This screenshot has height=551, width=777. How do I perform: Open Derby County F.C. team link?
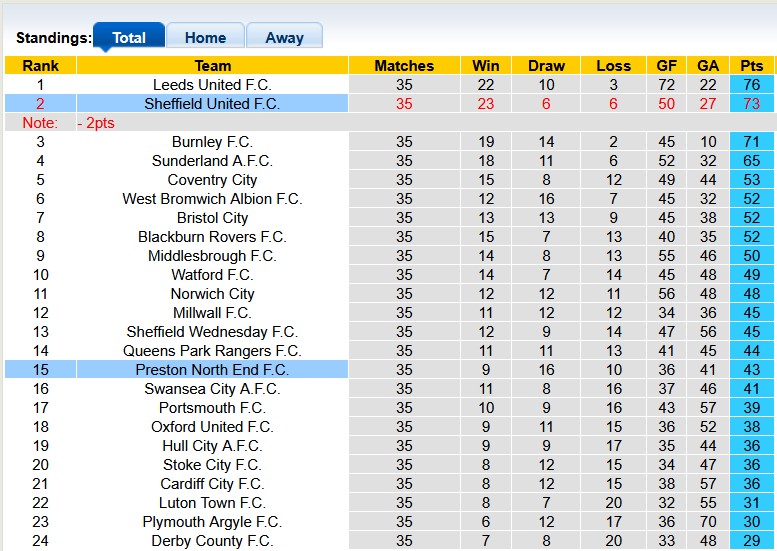(212, 541)
